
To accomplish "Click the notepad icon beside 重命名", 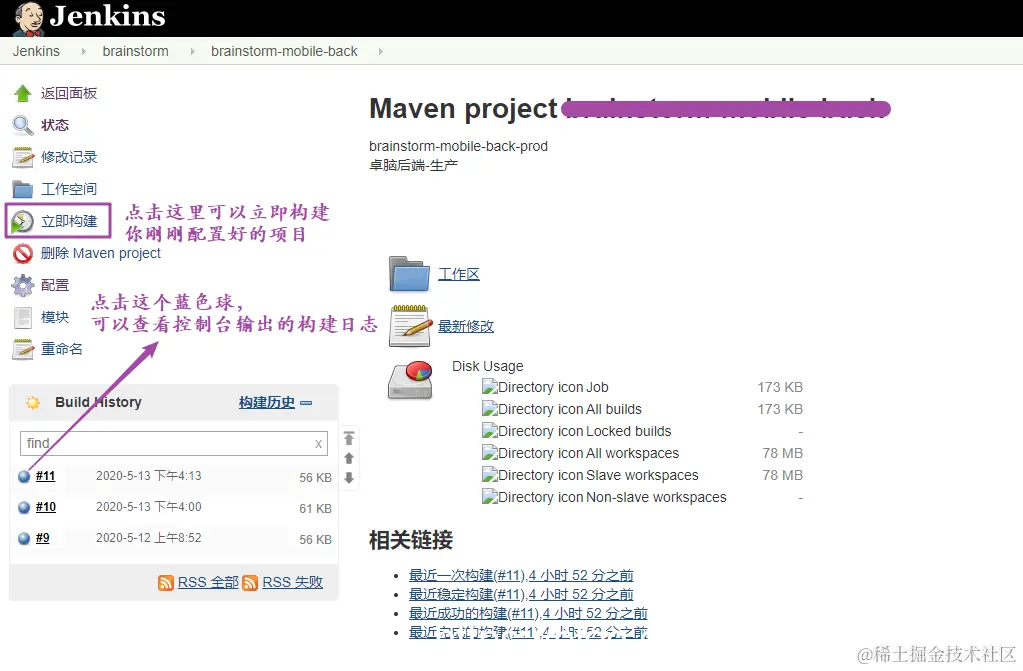I will point(22,349).
